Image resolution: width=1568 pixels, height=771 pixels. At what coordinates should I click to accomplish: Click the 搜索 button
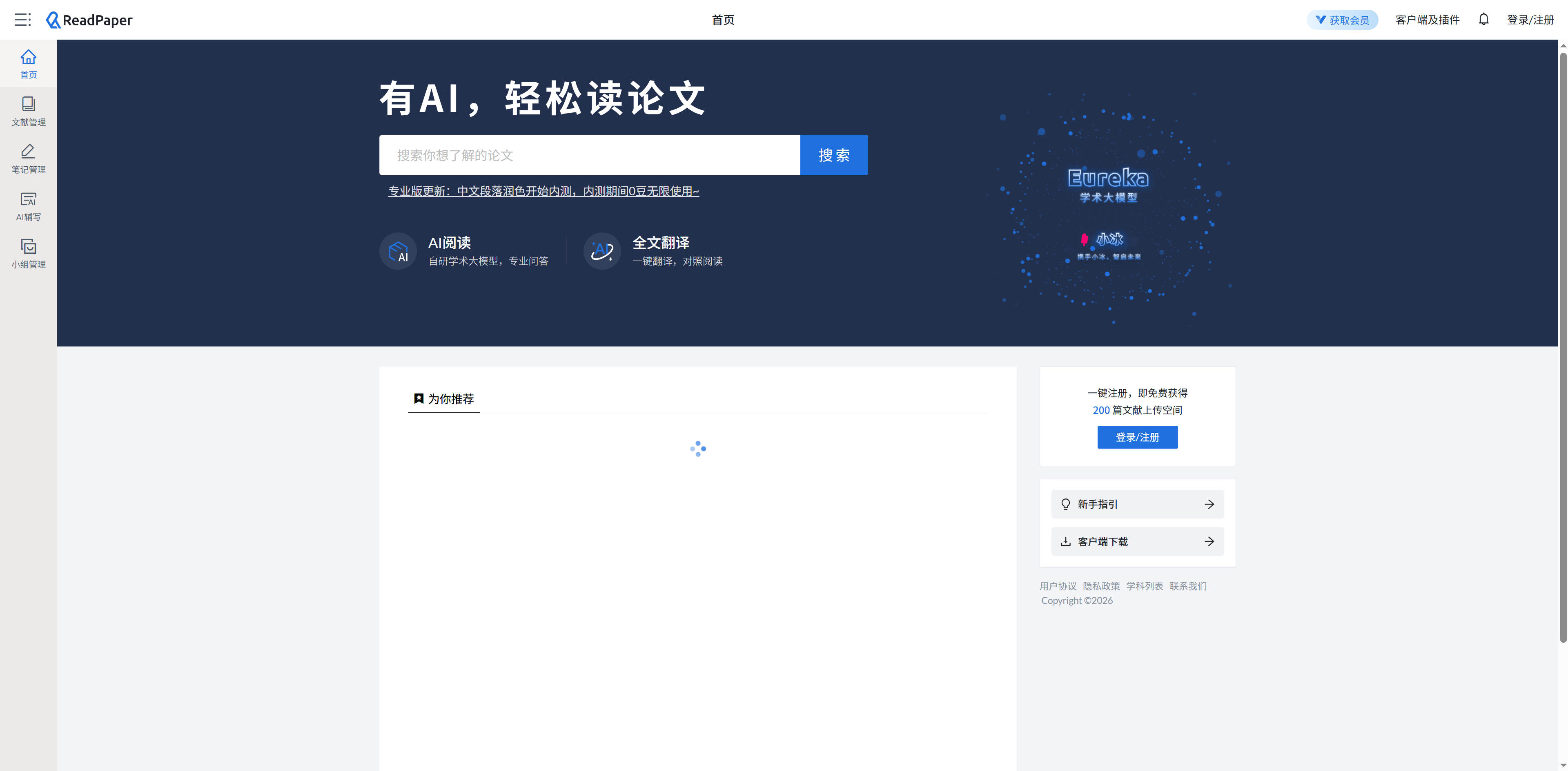pos(834,155)
